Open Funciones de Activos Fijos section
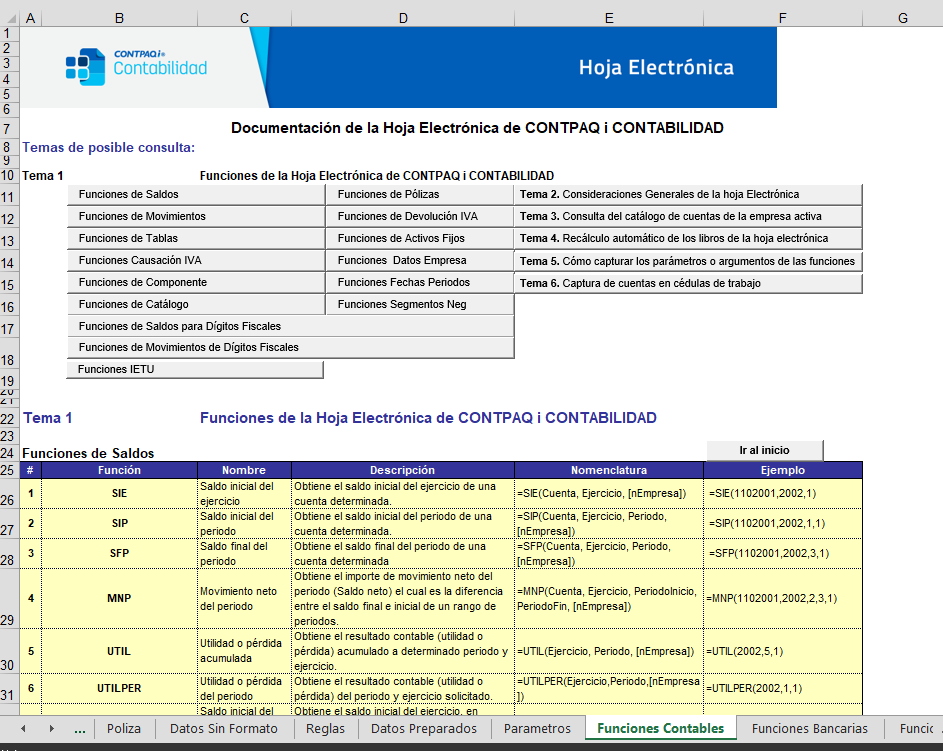943x751 pixels. 420,238
